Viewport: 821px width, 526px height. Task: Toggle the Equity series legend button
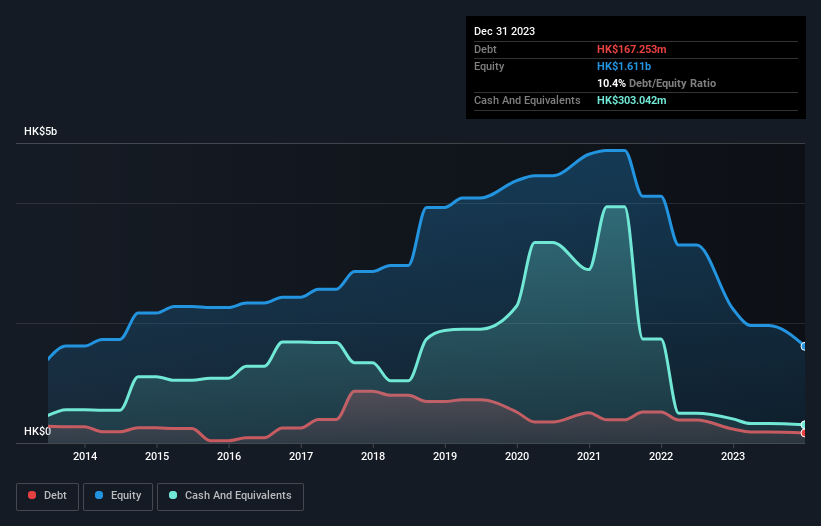pos(118,496)
